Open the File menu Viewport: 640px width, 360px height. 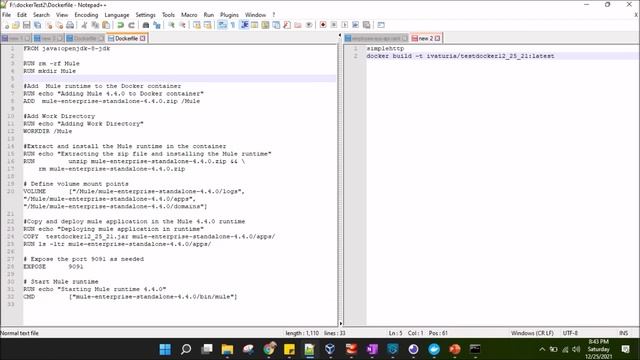point(7,15)
